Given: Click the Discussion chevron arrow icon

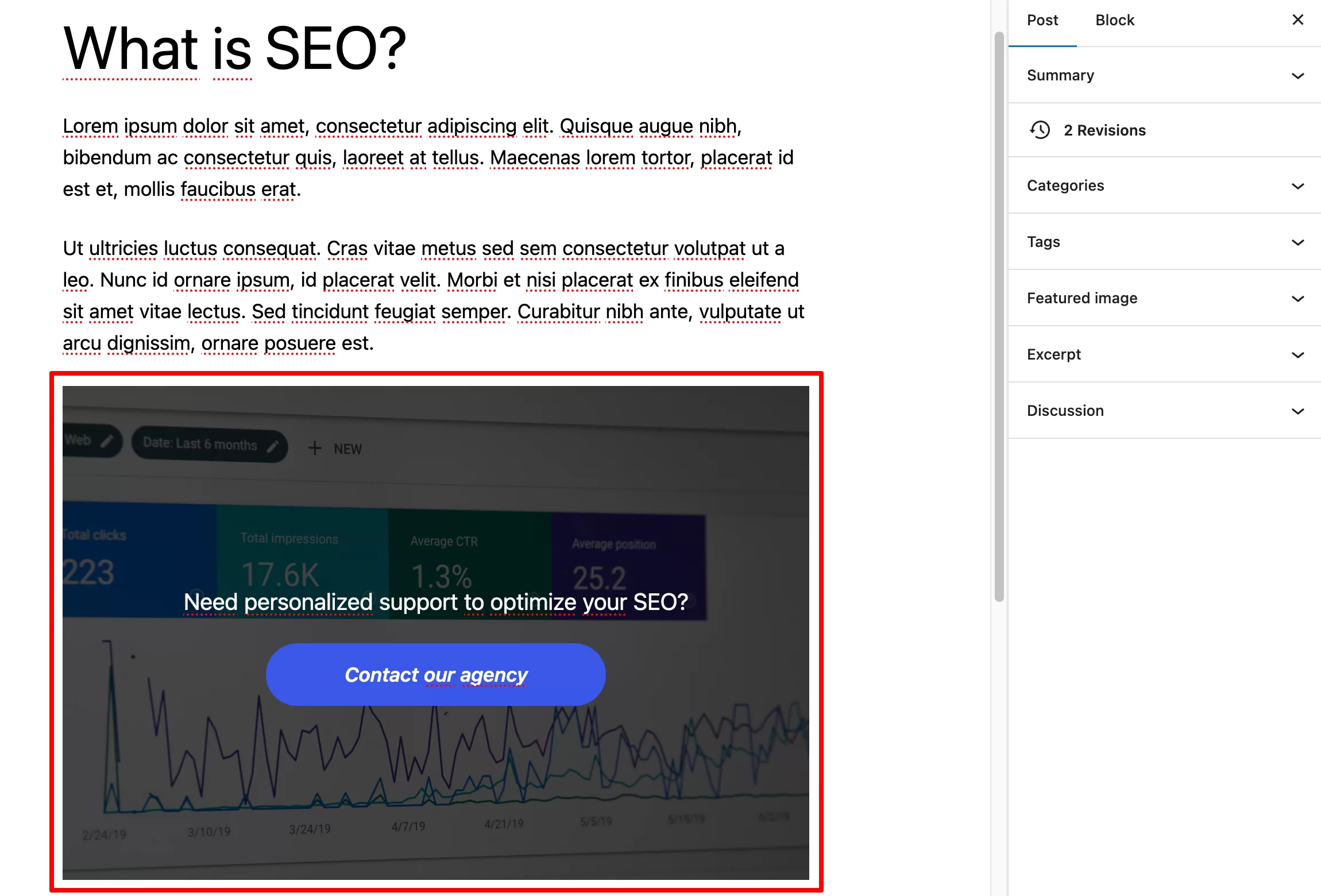Looking at the screenshot, I should pos(1299,410).
